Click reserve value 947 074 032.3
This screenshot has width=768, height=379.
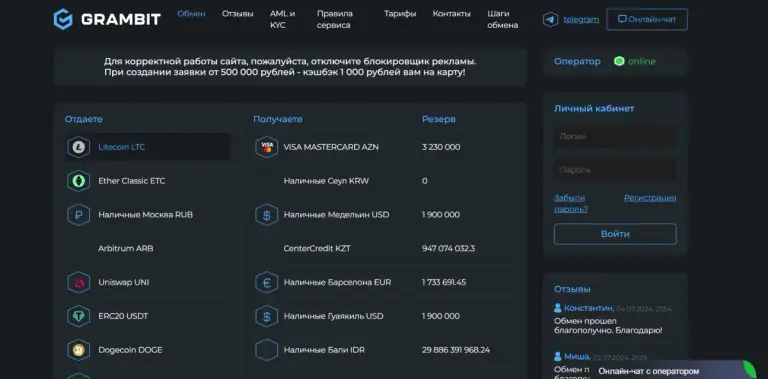(x=448, y=248)
